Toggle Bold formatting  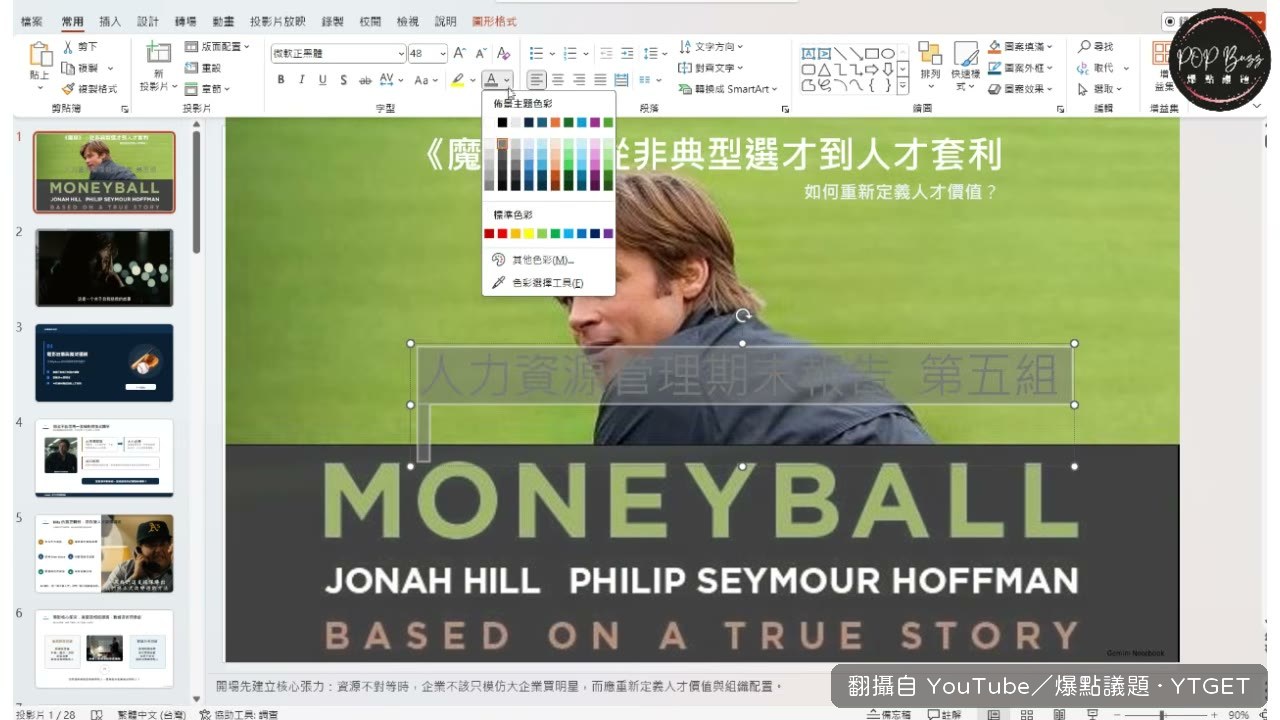point(281,80)
